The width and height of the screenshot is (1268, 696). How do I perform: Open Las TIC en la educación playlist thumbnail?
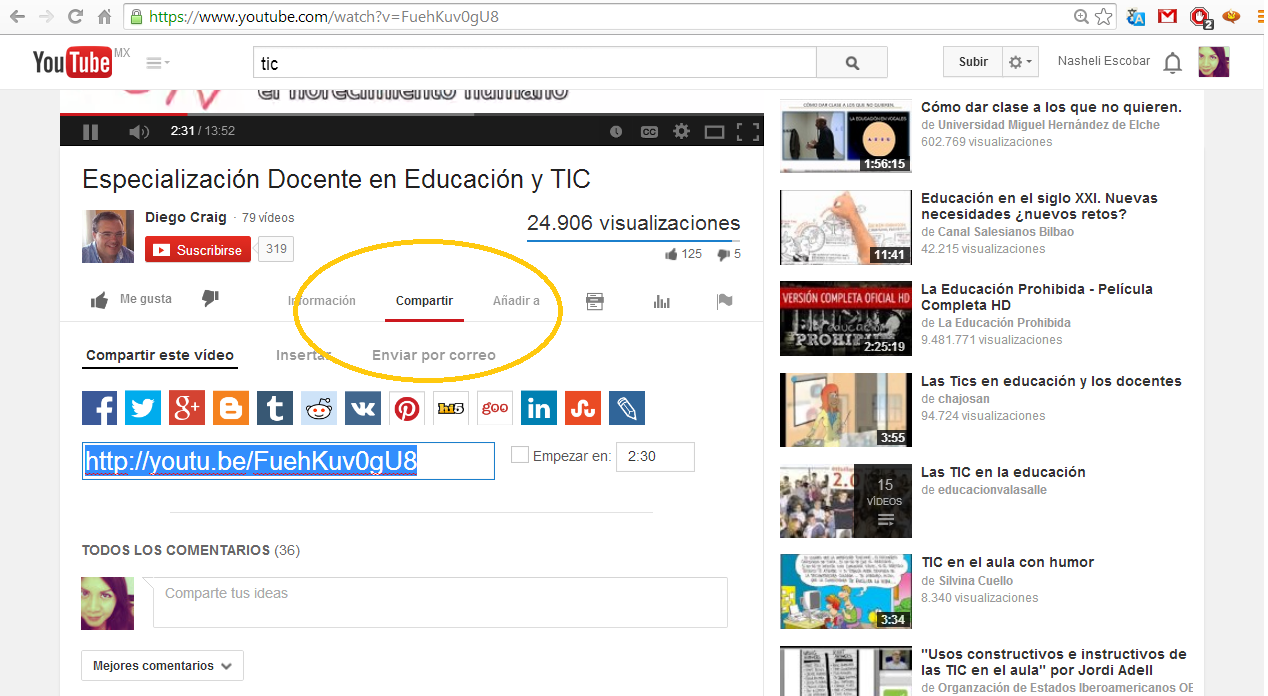pos(845,501)
